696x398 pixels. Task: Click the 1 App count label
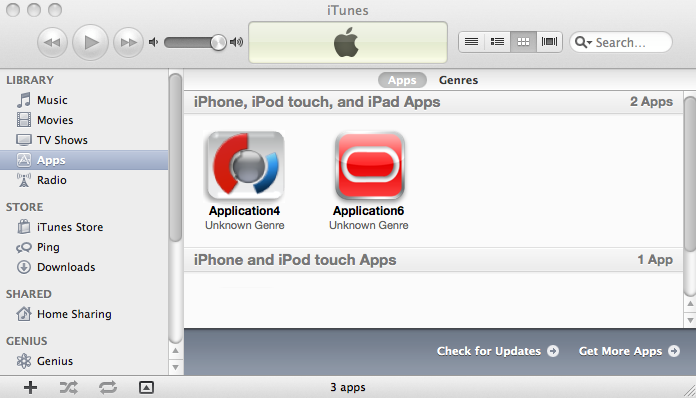point(655,260)
